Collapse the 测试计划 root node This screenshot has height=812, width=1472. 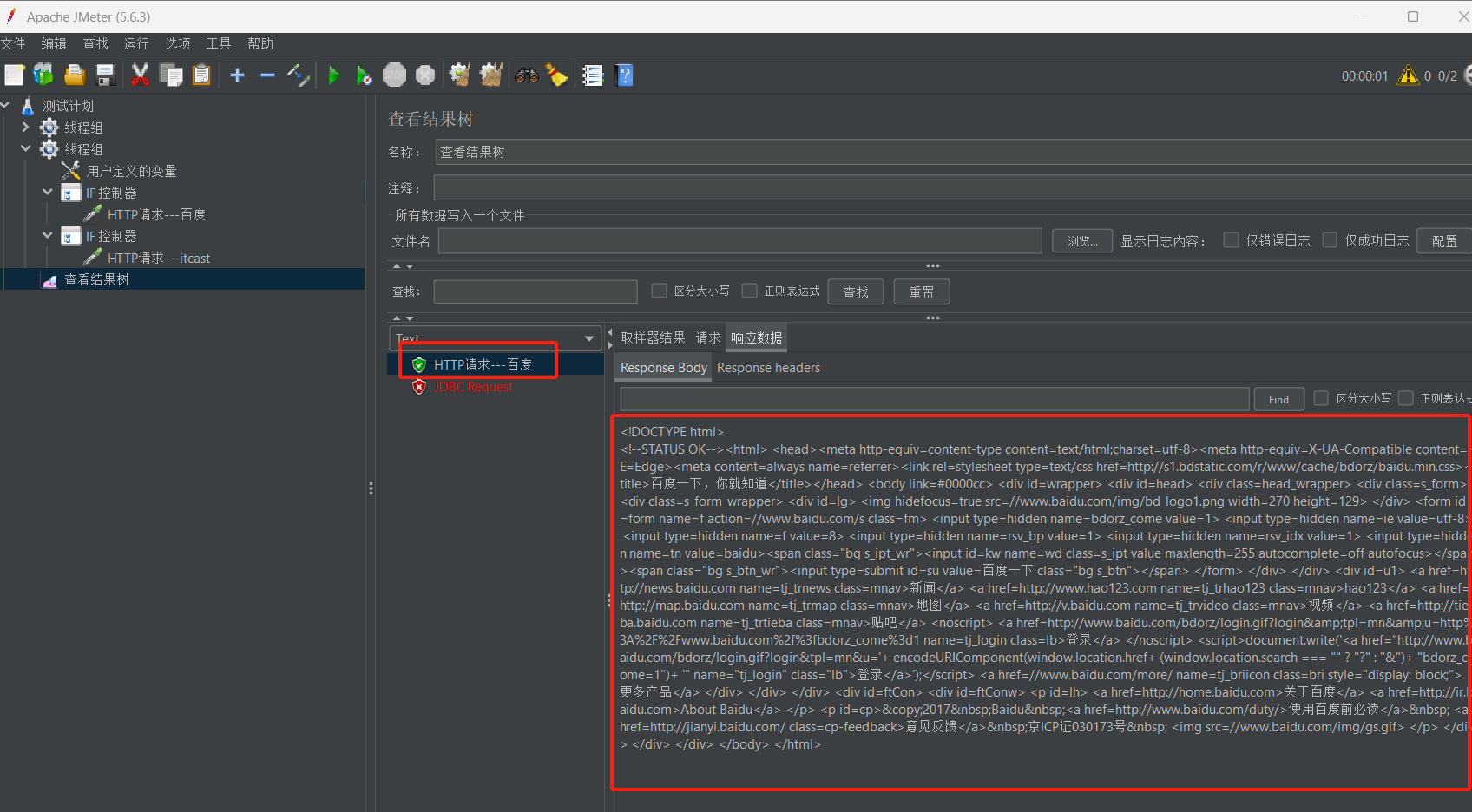pyautogui.click(x=5, y=106)
